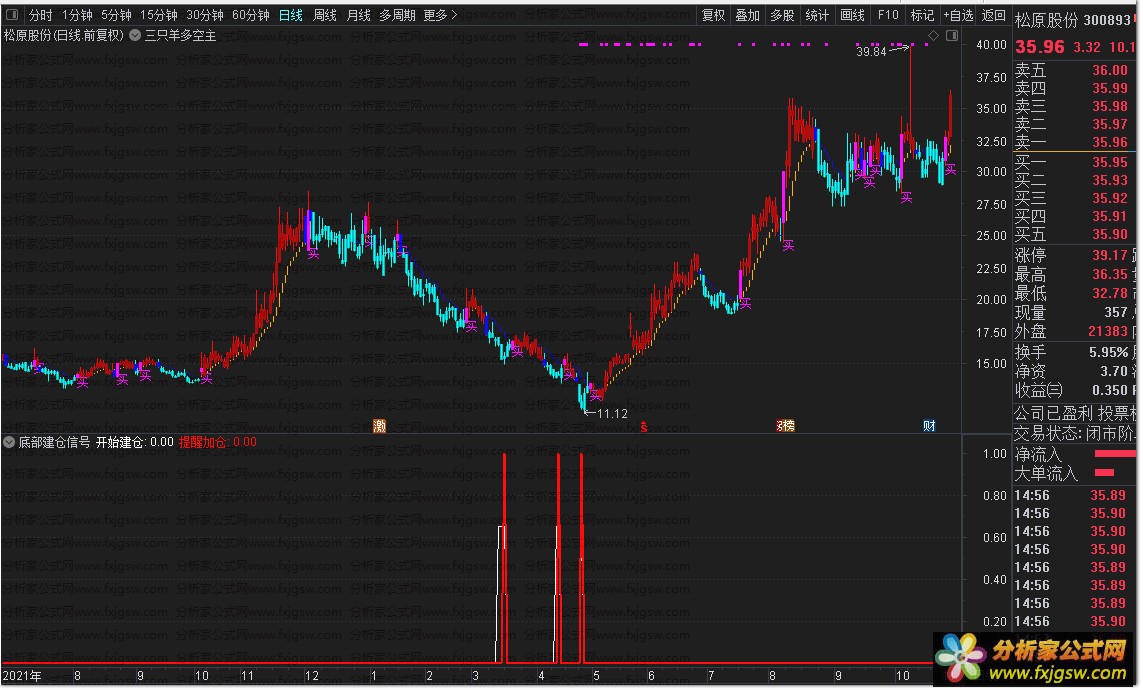Open the sub-indicator dropdown beside 底部建仓信号
The height and width of the screenshot is (690, 1143).
(9, 442)
